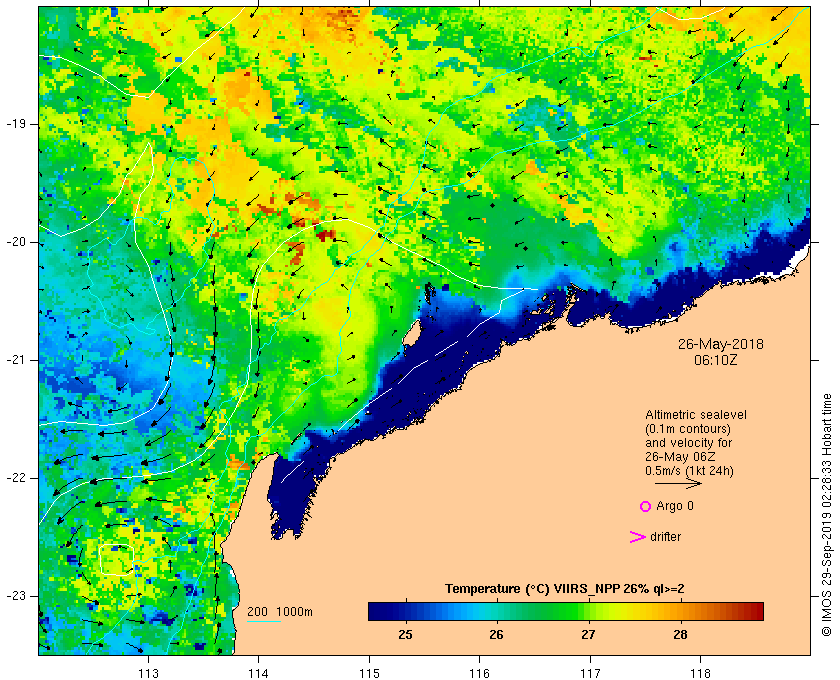Viewport: 840px width, 680px height.
Task: Click the 'Argo 0' legend label
Action: click(674, 506)
